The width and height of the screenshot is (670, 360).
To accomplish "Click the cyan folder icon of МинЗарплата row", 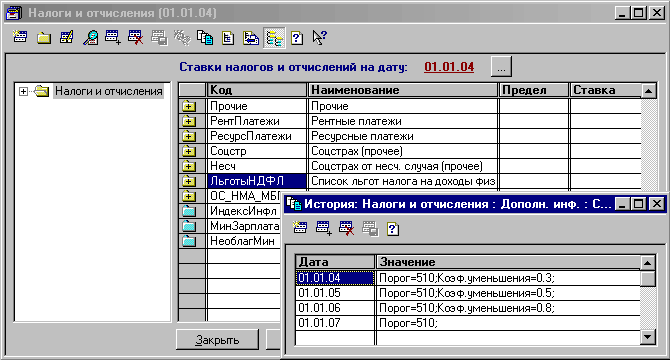I will [188, 225].
